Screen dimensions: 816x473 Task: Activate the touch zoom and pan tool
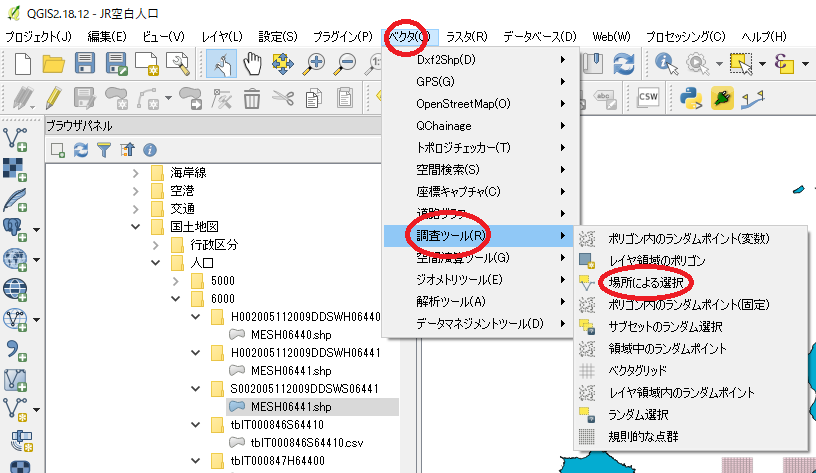[x=222, y=63]
